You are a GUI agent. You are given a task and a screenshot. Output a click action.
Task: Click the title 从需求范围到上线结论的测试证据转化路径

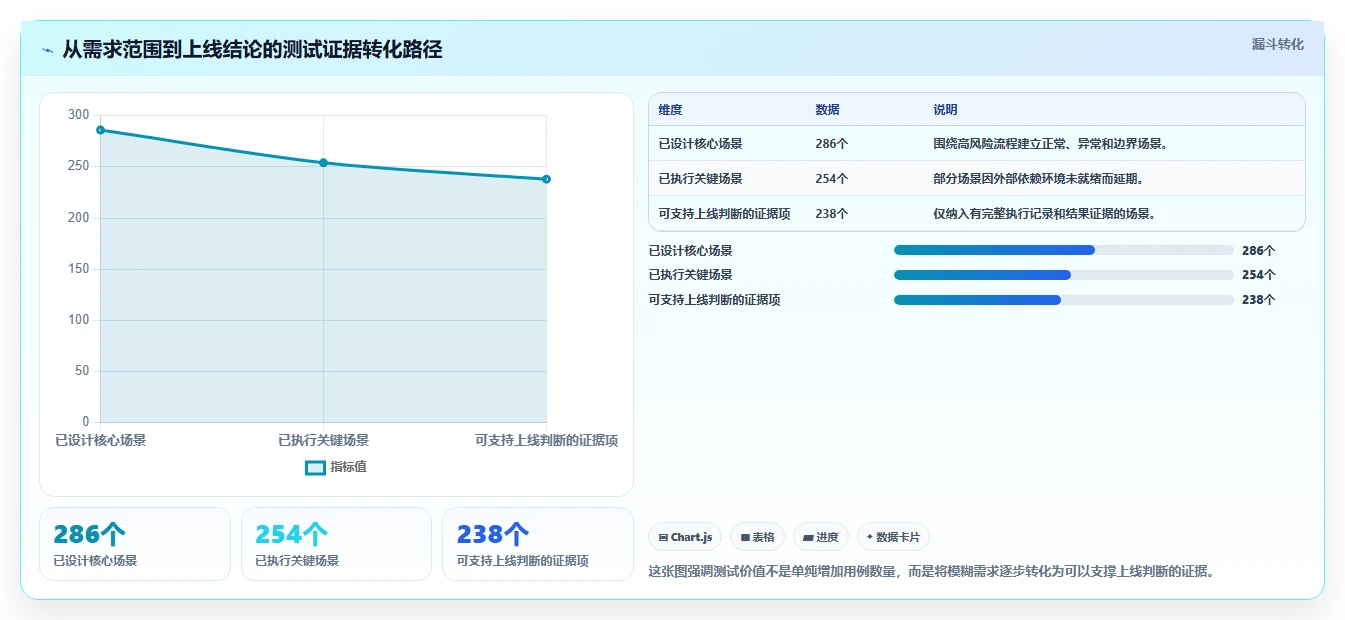252,49
